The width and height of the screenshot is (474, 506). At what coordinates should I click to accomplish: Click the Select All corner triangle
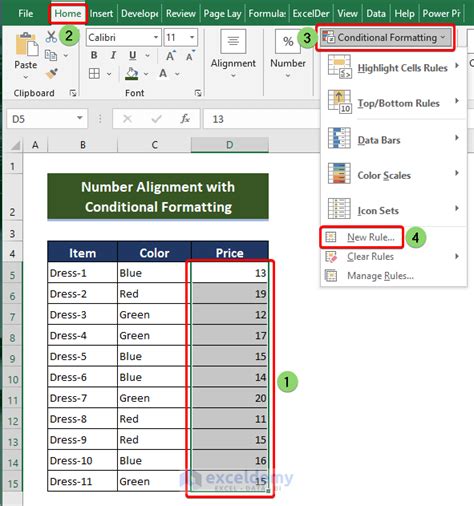(x=15, y=145)
